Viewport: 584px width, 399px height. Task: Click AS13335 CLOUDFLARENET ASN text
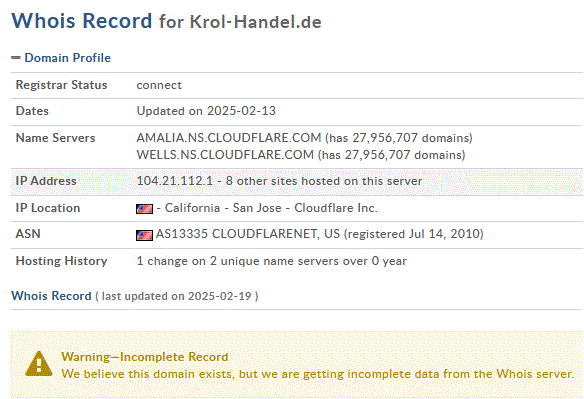(x=248, y=234)
